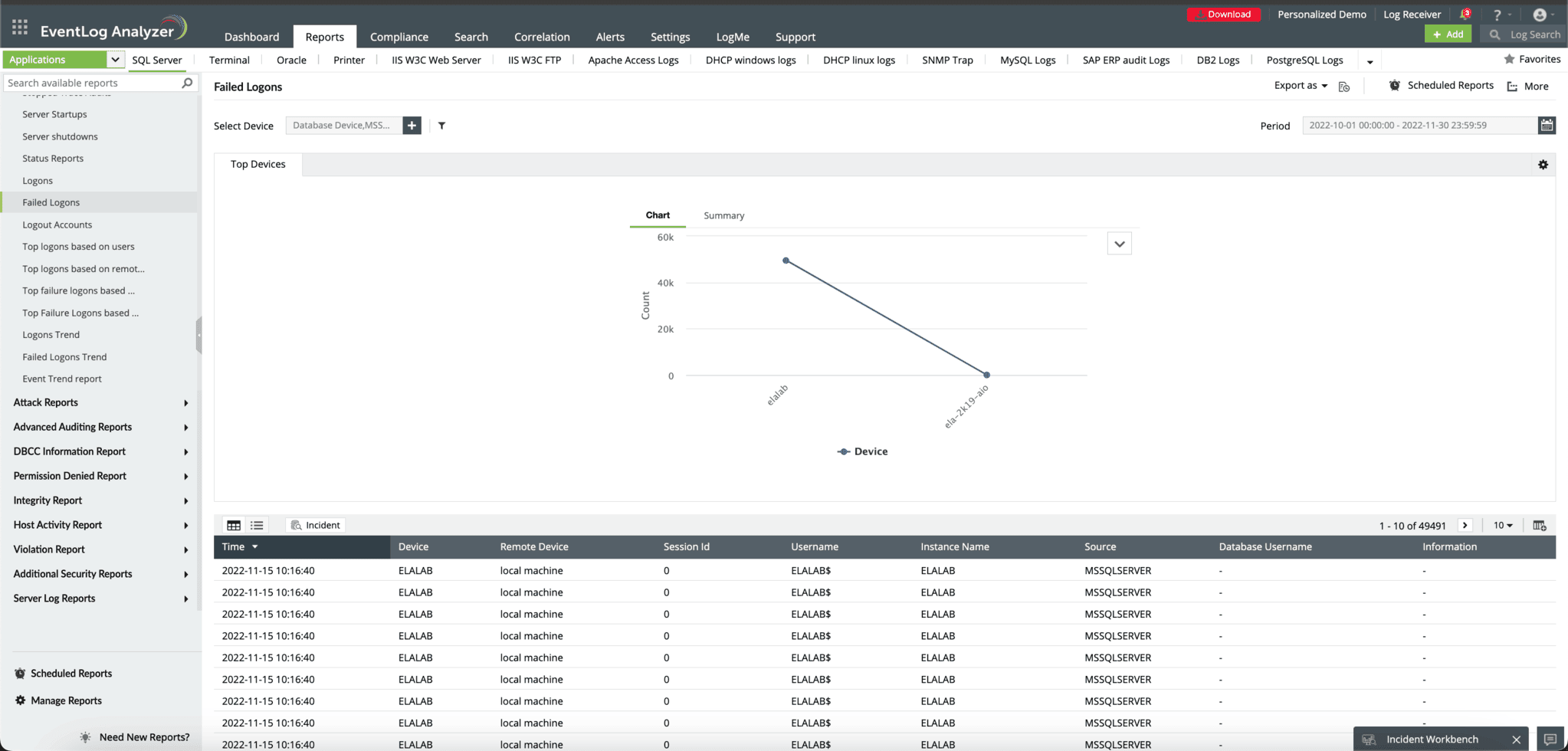Open the Compliance tab

[399, 37]
